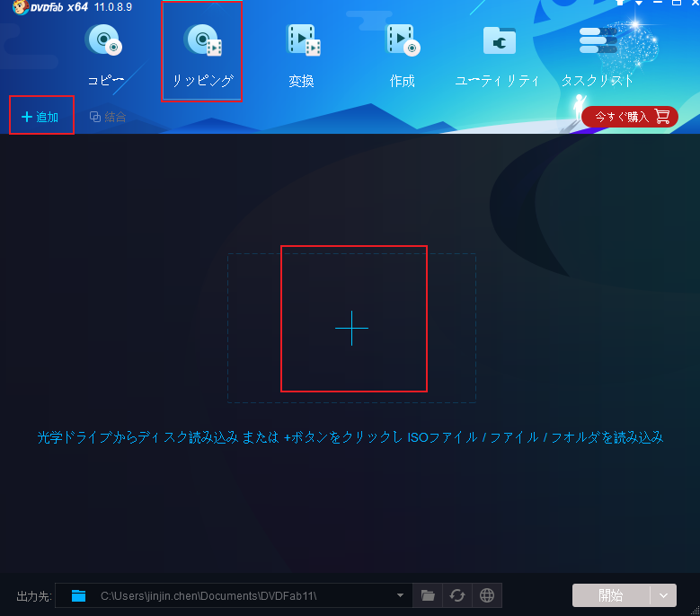Expand the dropdown arrow beside 開始
Viewport: 700px width, 616px height.
pos(663,595)
